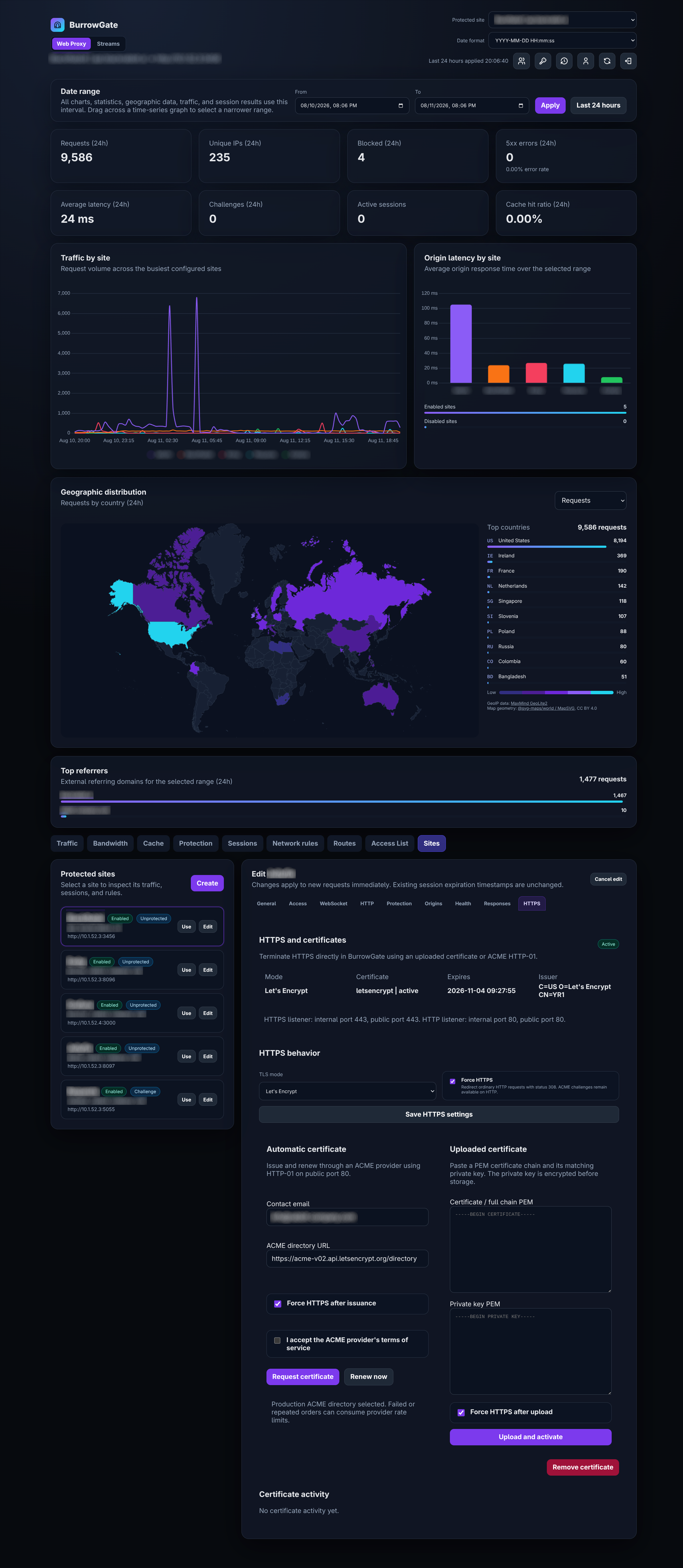This screenshot has width=683, height=1568.
Task: Click the BurrowGate logo icon
Action: (x=57, y=25)
